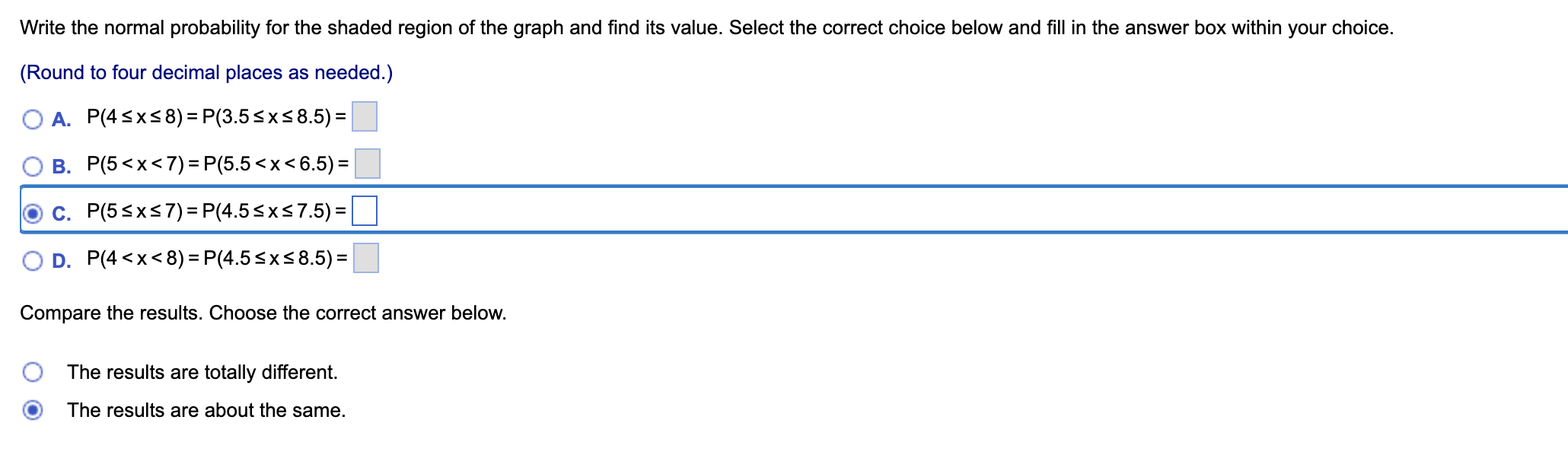Select radio button for choice A
The width and height of the screenshot is (1568, 458).
[33, 118]
